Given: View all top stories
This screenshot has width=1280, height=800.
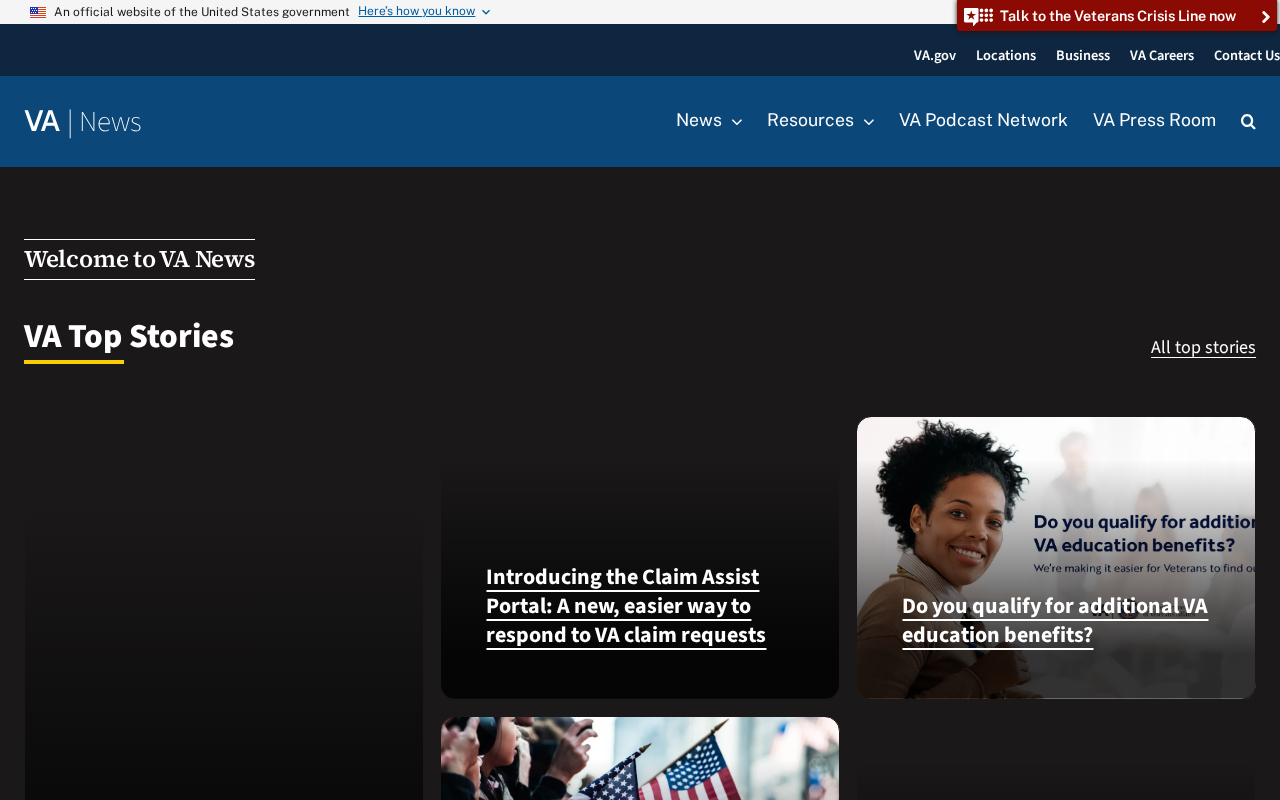Looking at the screenshot, I should coord(1203,347).
